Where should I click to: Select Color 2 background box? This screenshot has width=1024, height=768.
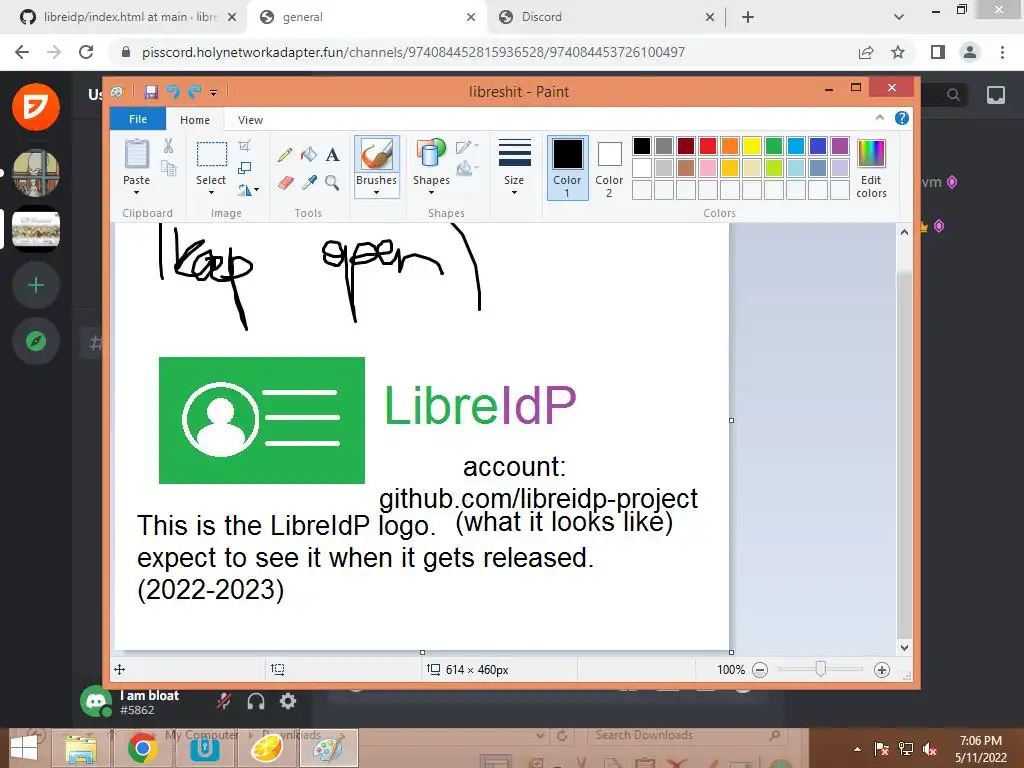[609, 168]
